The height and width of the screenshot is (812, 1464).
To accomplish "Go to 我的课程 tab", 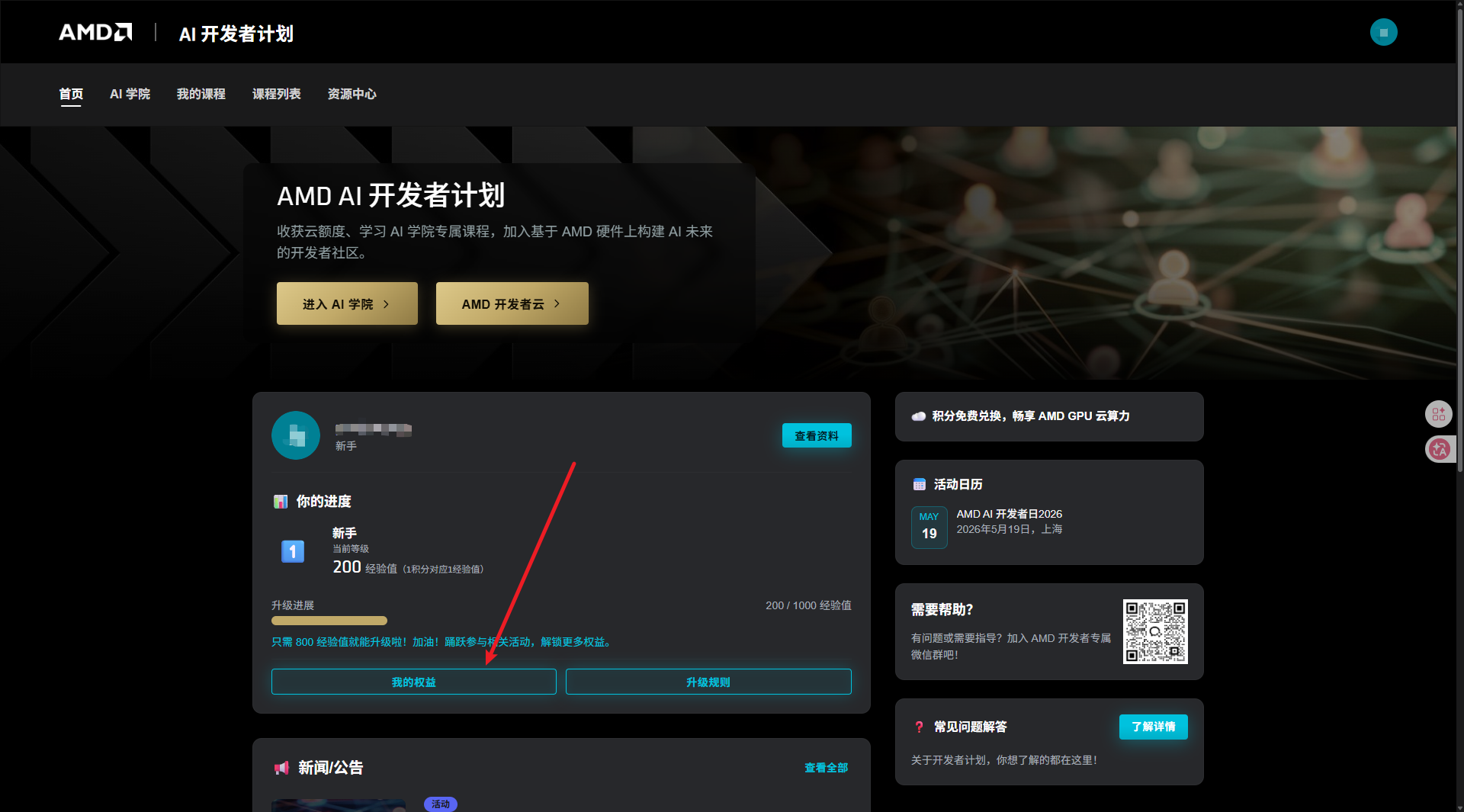I will (201, 94).
